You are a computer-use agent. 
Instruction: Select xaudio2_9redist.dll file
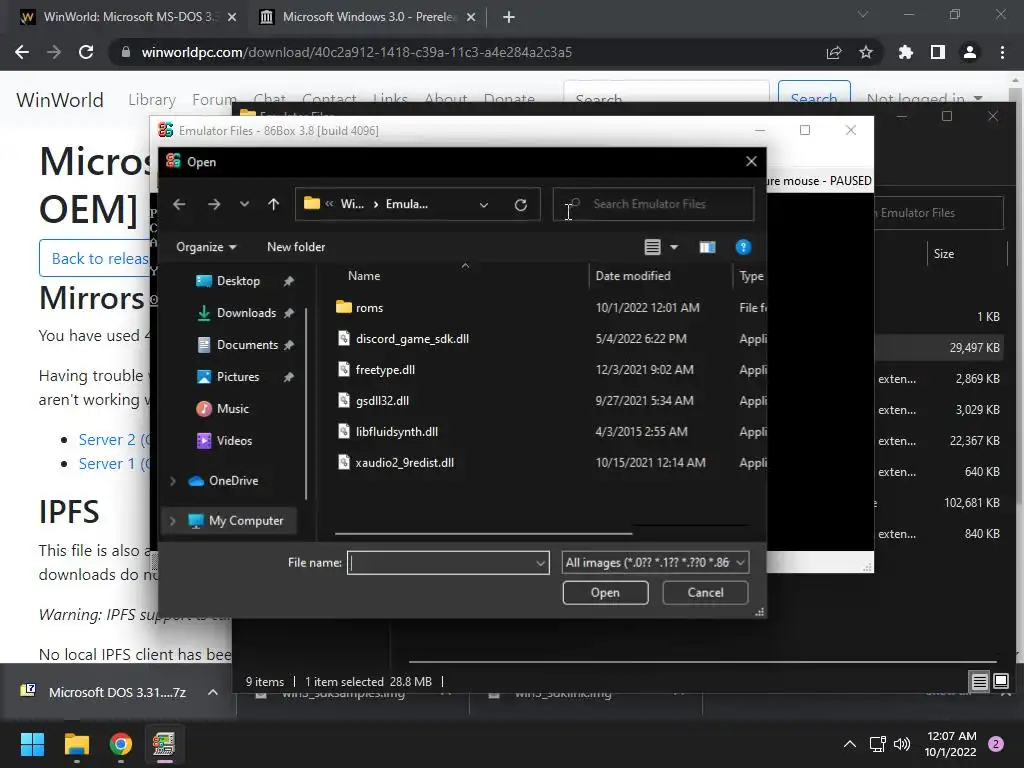pyautogui.click(x=404, y=463)
